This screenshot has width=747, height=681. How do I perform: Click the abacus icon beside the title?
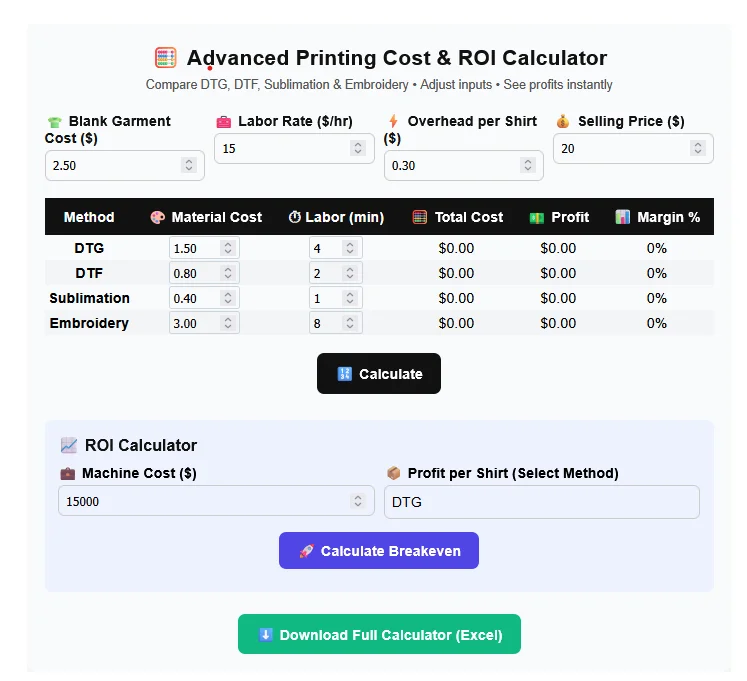coord(166,58)
